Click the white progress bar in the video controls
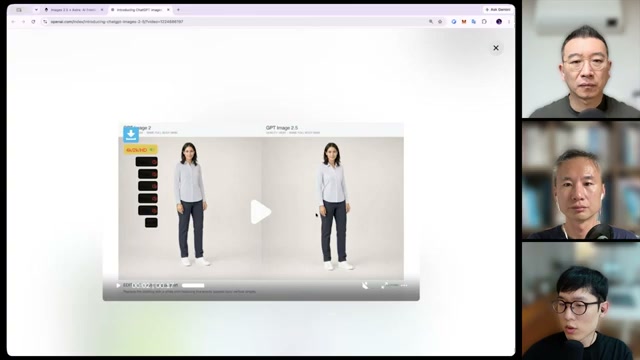Viewport: 640px width, 360px height. pyautogui.click(x=193, y=286)
